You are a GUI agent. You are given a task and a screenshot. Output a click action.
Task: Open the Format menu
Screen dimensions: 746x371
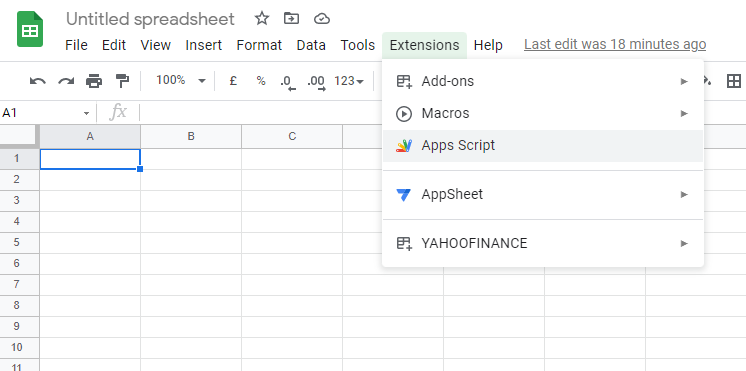pos(259,45)
